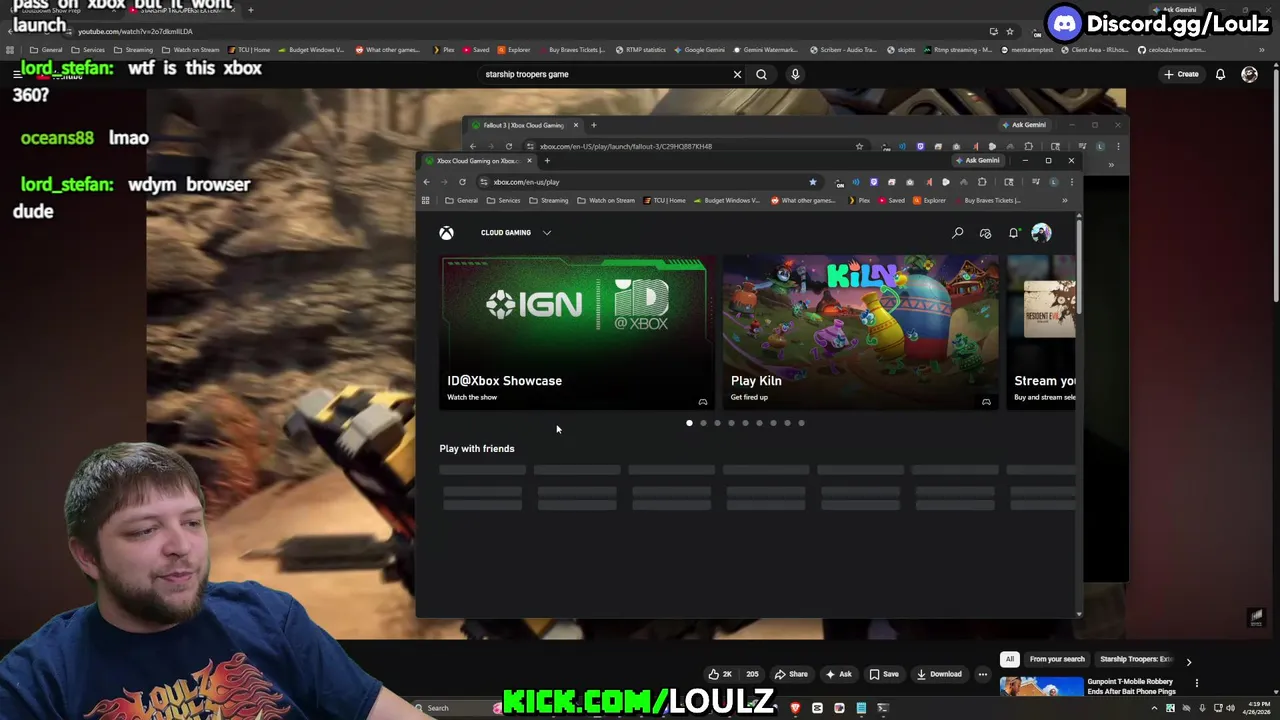Click the Download button under the video
The height and width of the screenshot is (720, 1280).
[x=939, y=674]
